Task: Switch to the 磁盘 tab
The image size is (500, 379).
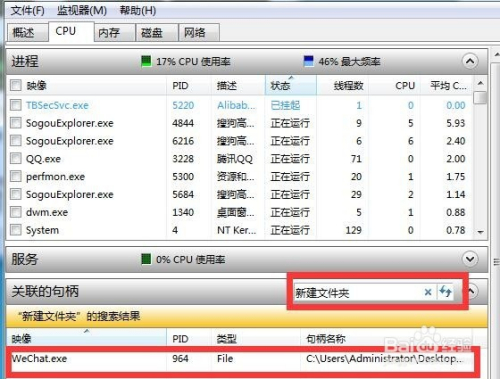Action: 157,32
